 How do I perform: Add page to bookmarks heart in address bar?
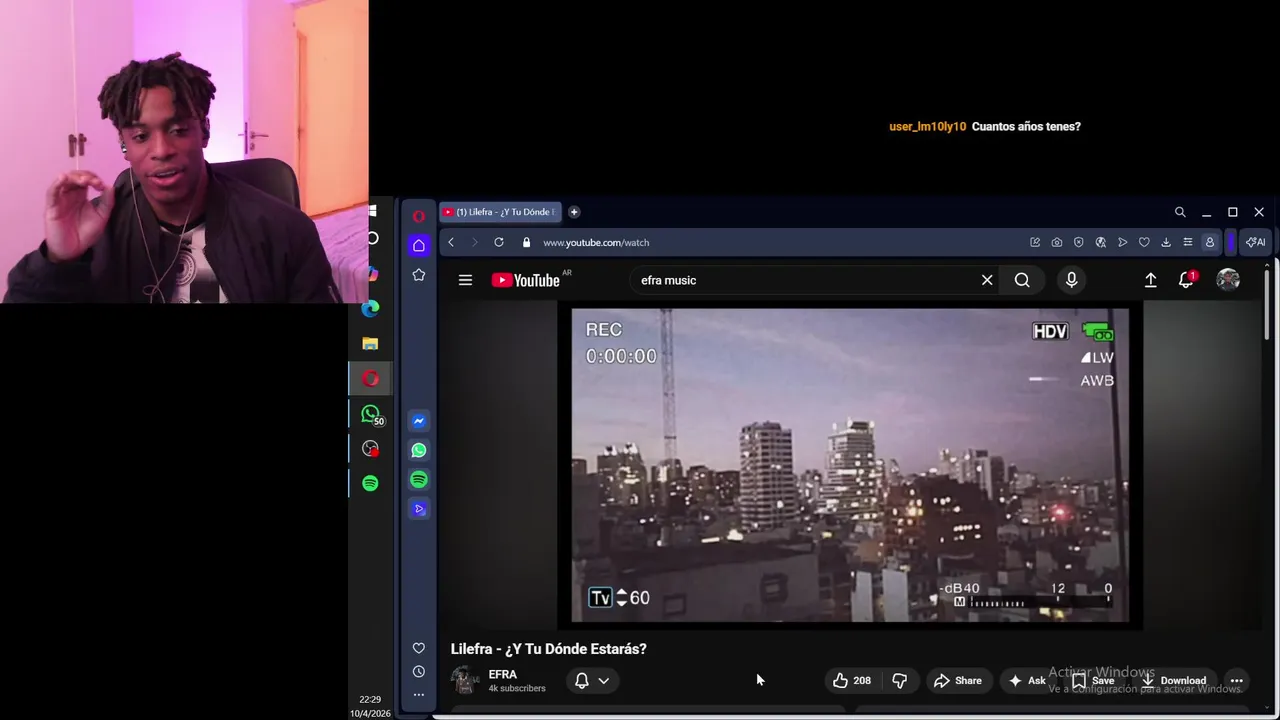point(1144,242)
